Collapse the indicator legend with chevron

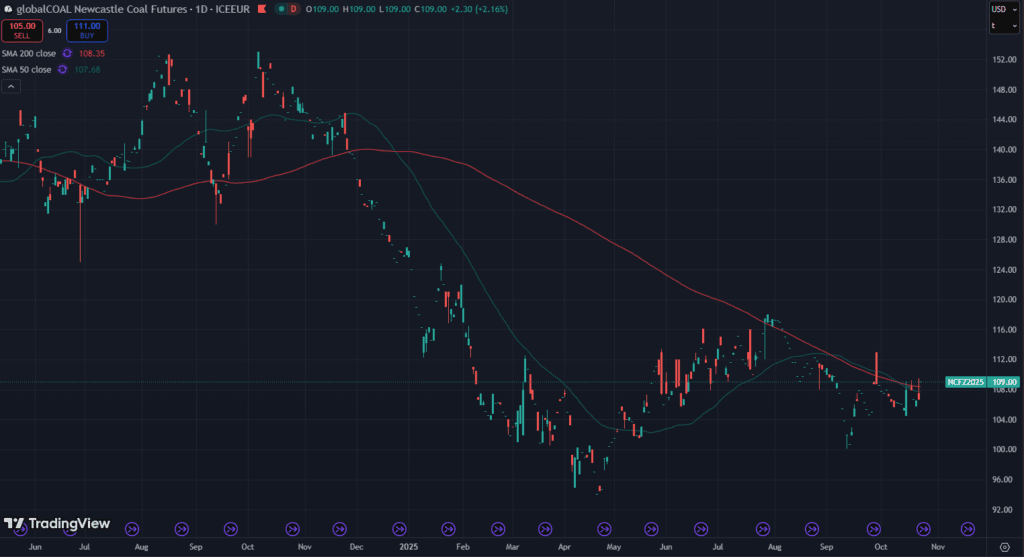point(11,87)
